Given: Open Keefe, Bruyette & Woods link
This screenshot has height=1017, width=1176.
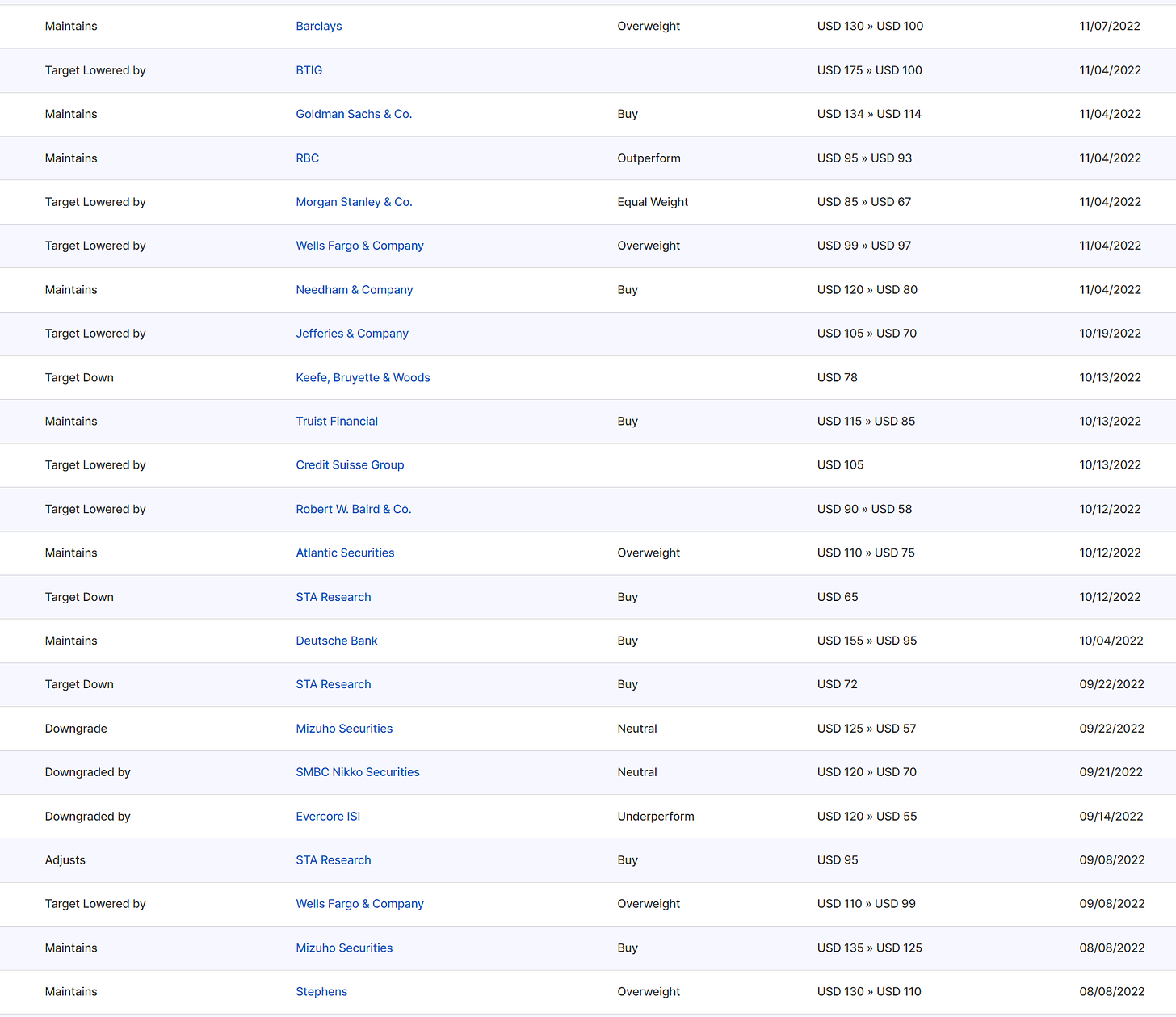Looking at the screenshot, I should point(363,377).
